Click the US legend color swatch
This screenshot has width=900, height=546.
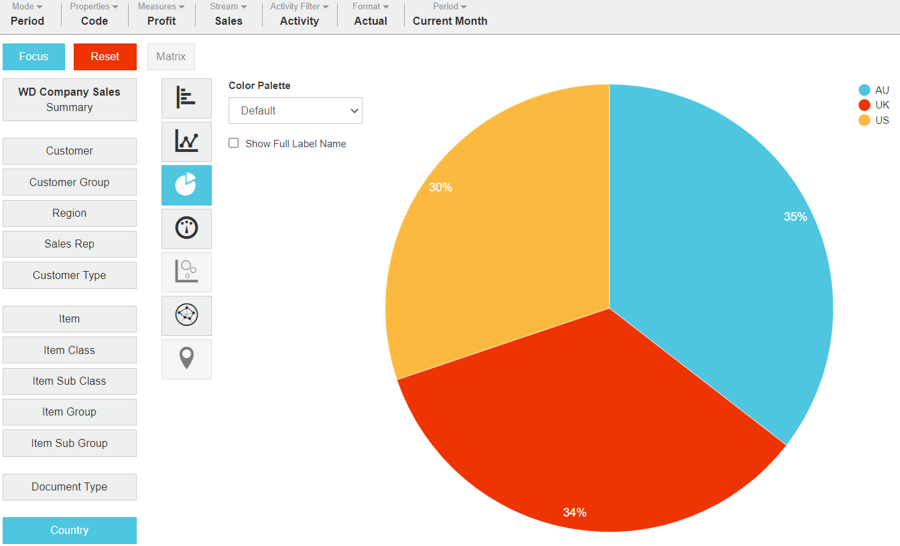tap(864, 120)
